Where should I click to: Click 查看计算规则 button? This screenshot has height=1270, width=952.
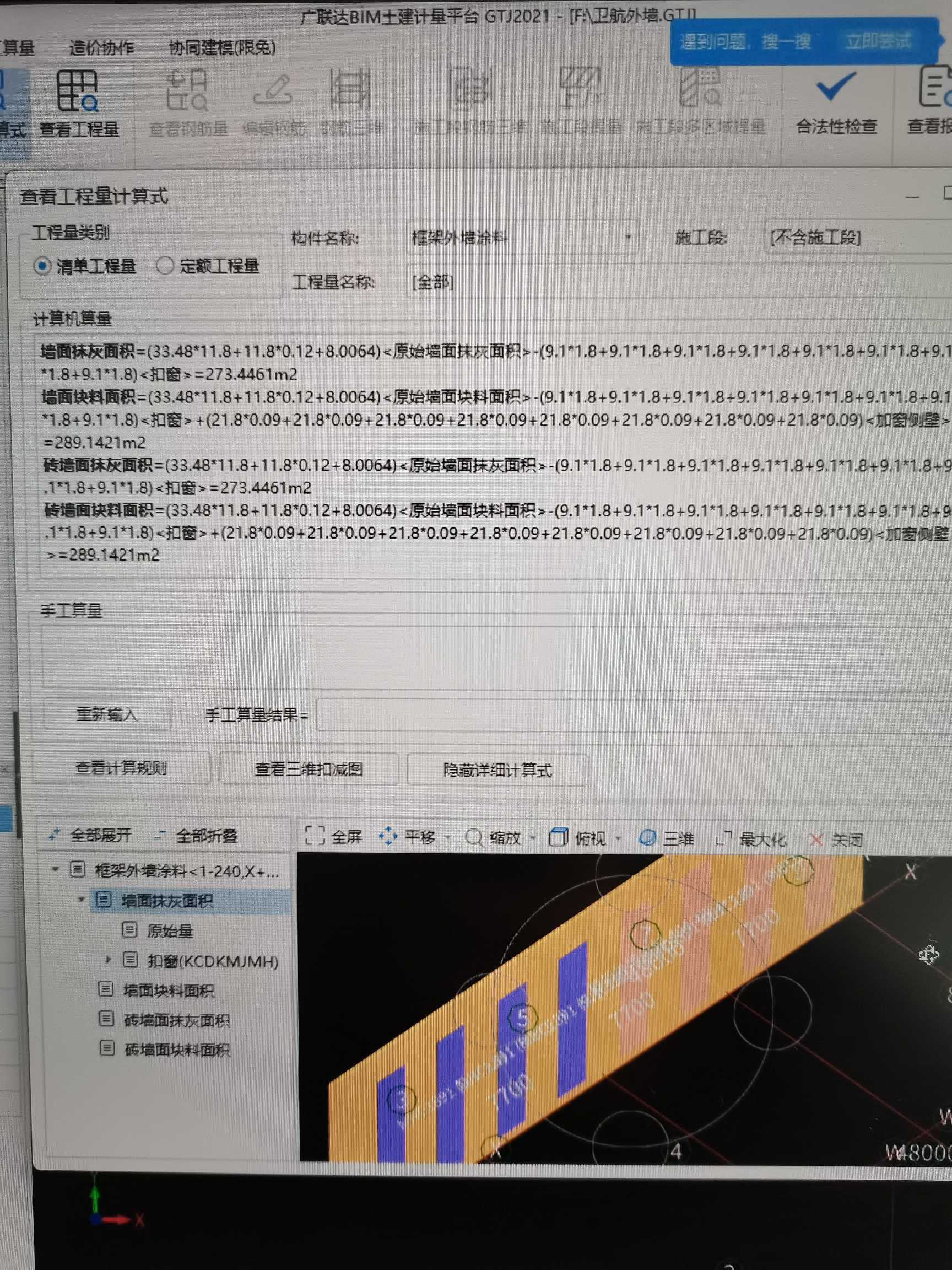(121, 768)
